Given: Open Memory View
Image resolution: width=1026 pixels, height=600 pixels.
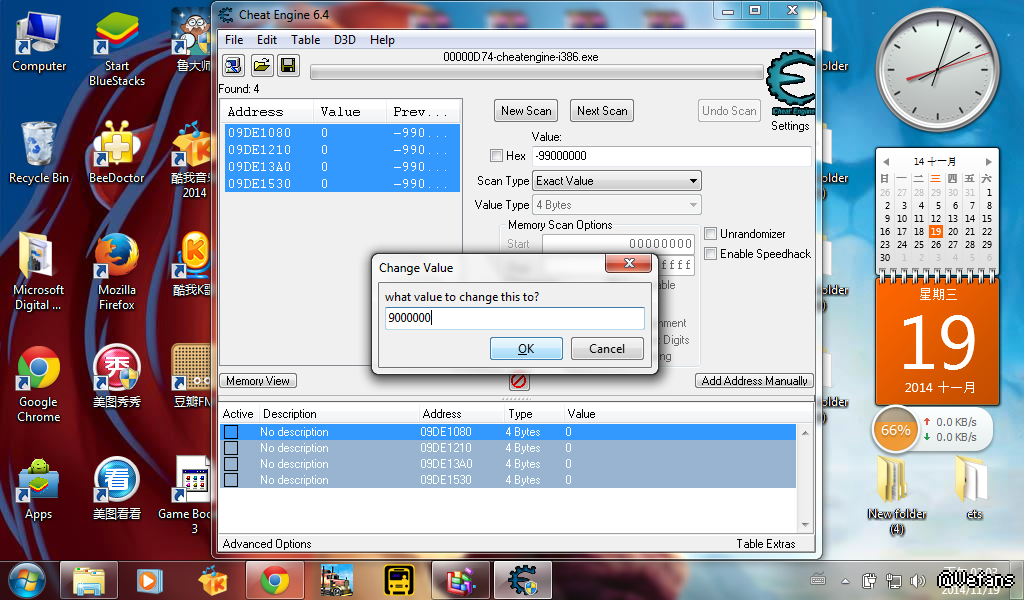Looking at the screenshot, I should [258, 381].
